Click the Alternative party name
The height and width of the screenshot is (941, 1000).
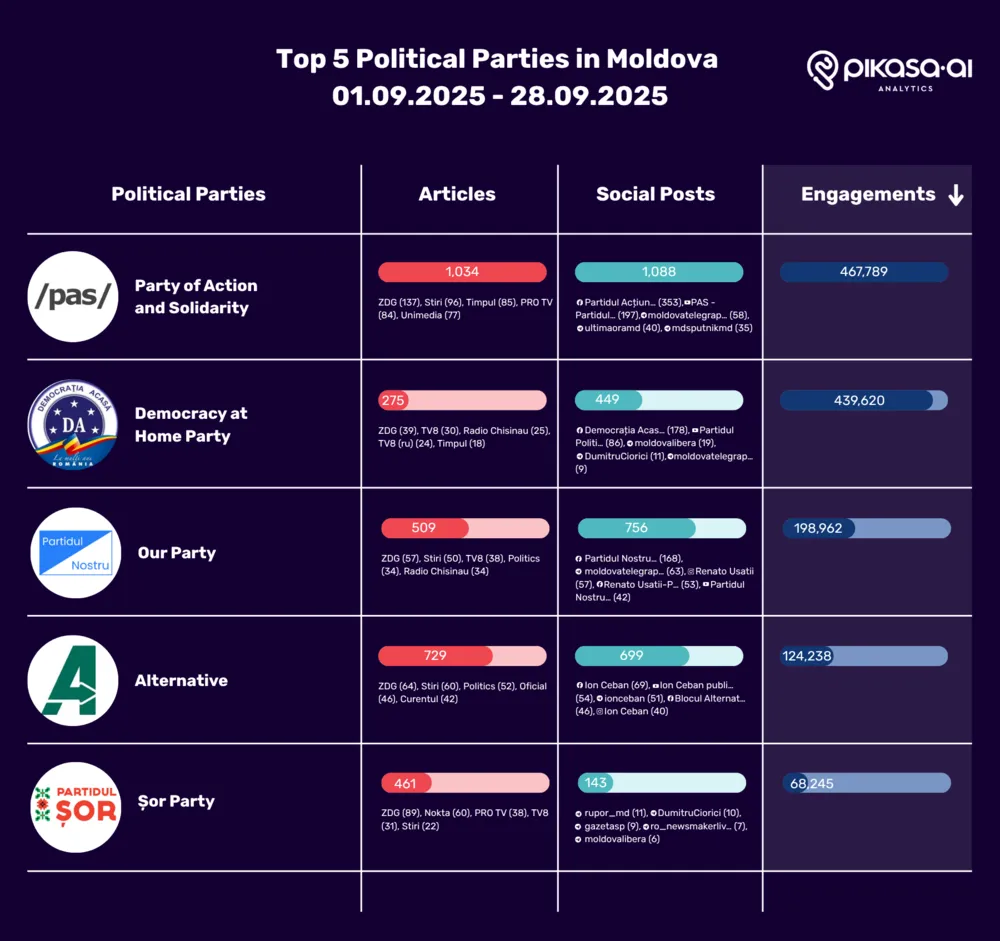(x=181, y=680)
